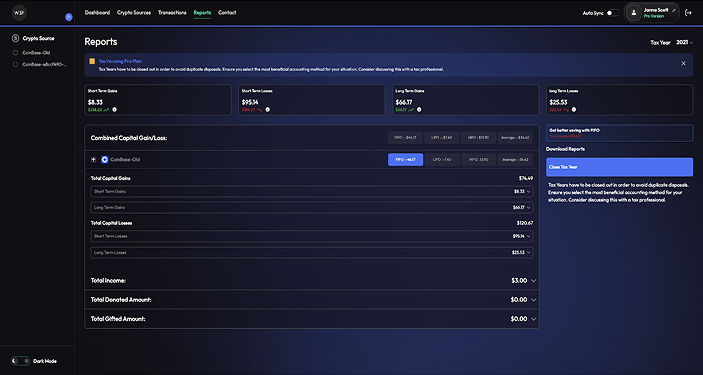Select the Reports tab
Screen dimensions: 703x375
(x=202, y=13)
